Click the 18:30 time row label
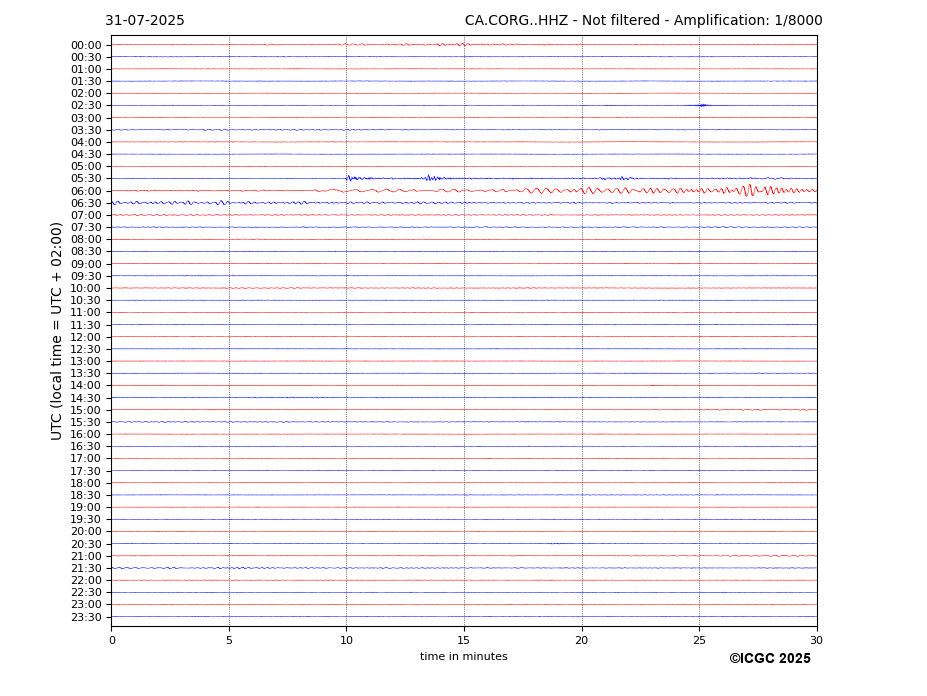The height and width of the screenshot is (696, 927). (x=86, y=496)
